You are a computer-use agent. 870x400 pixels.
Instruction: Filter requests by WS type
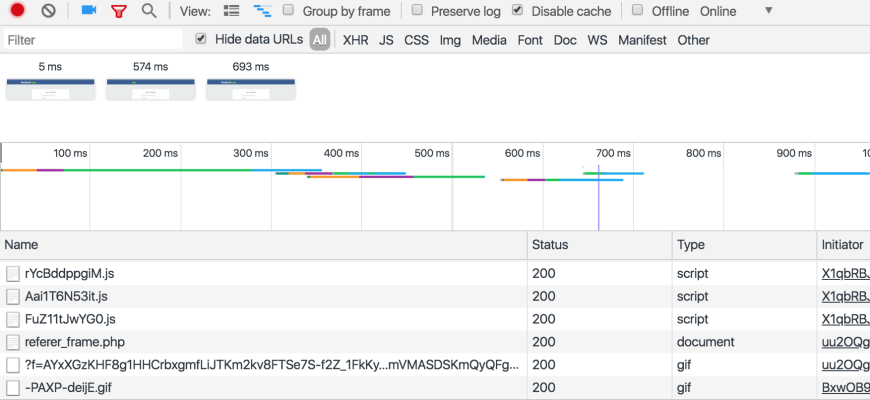click(597, 40)
